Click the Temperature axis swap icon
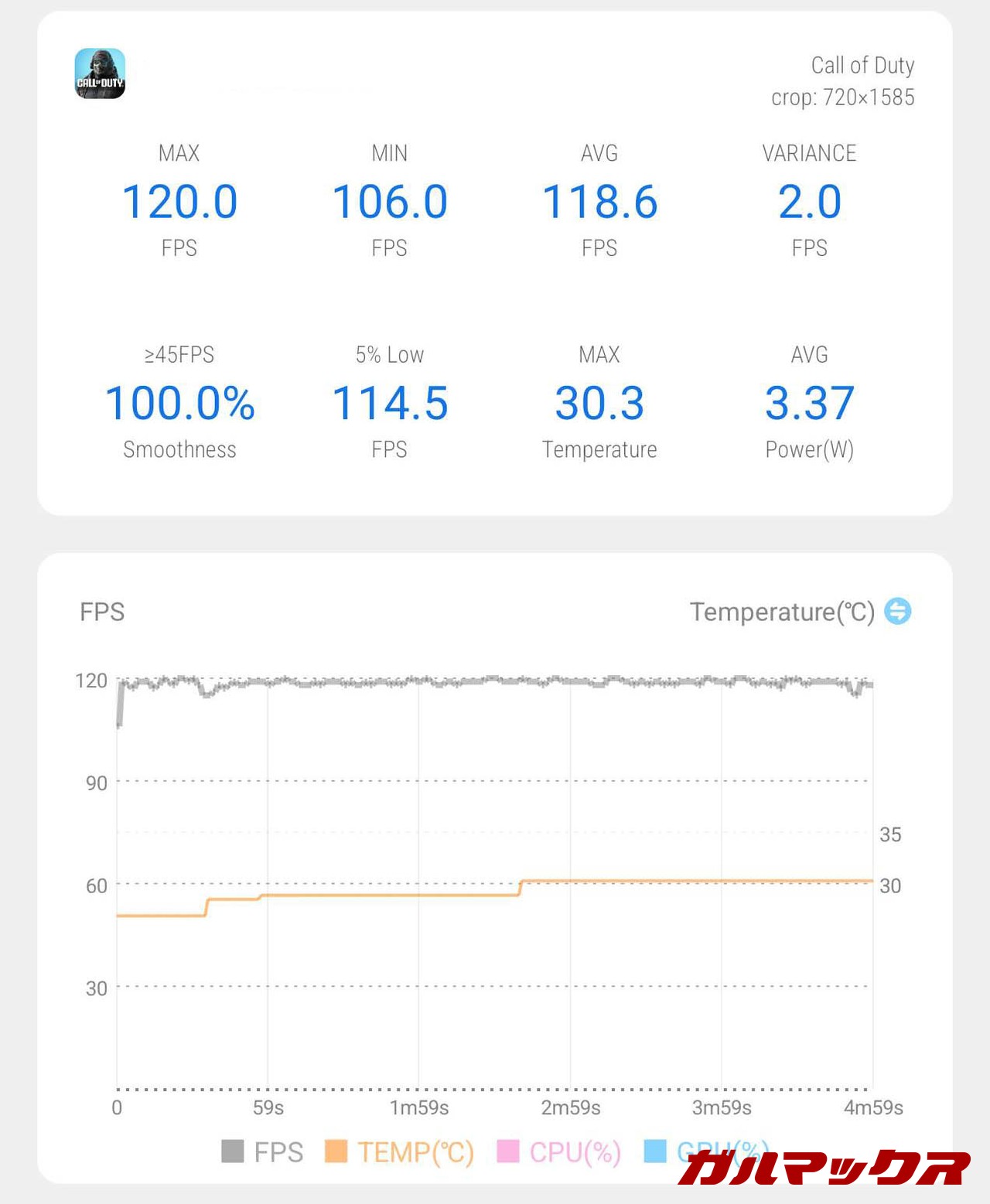This screenshot has width=990, height=1204. pyautogui.click(x=897, y=611)
